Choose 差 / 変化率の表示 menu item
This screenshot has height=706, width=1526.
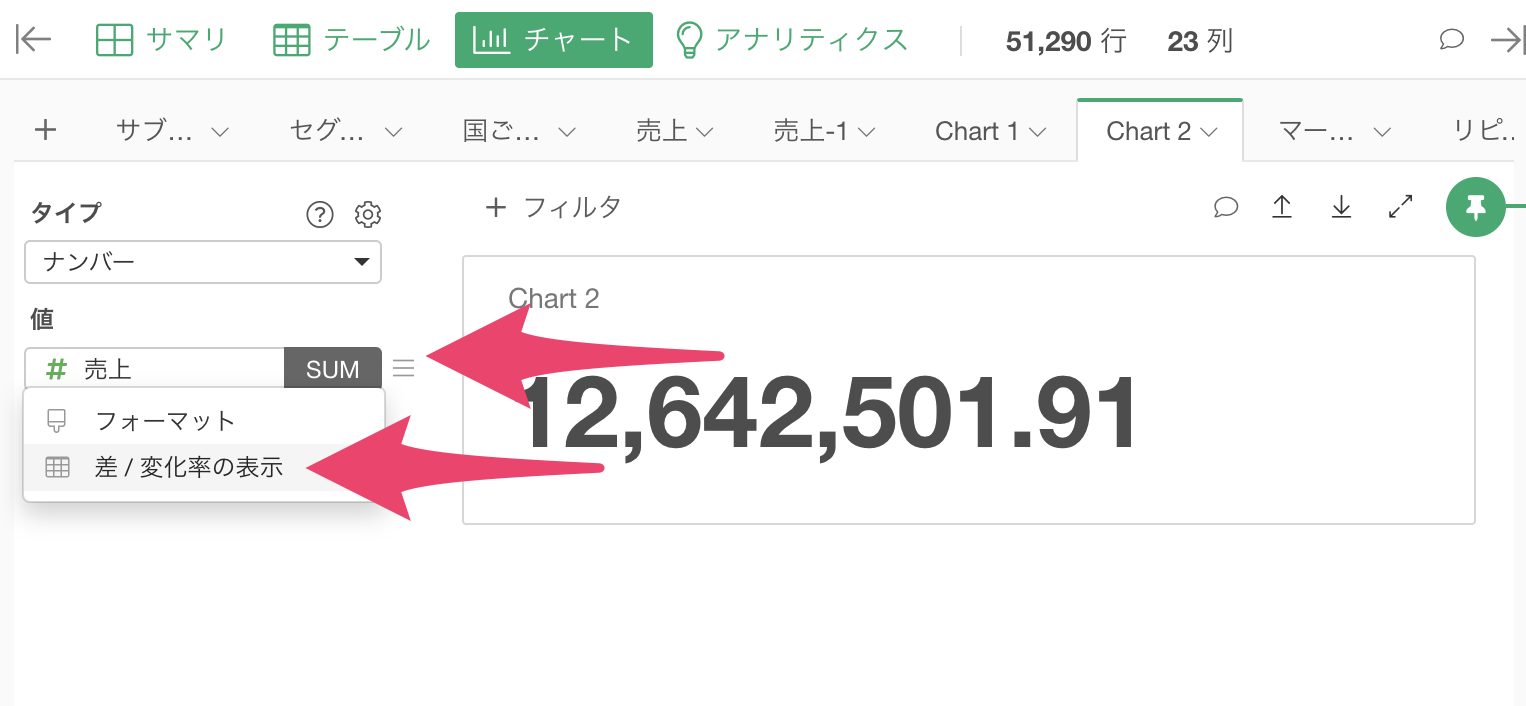(x=189, y=467)
